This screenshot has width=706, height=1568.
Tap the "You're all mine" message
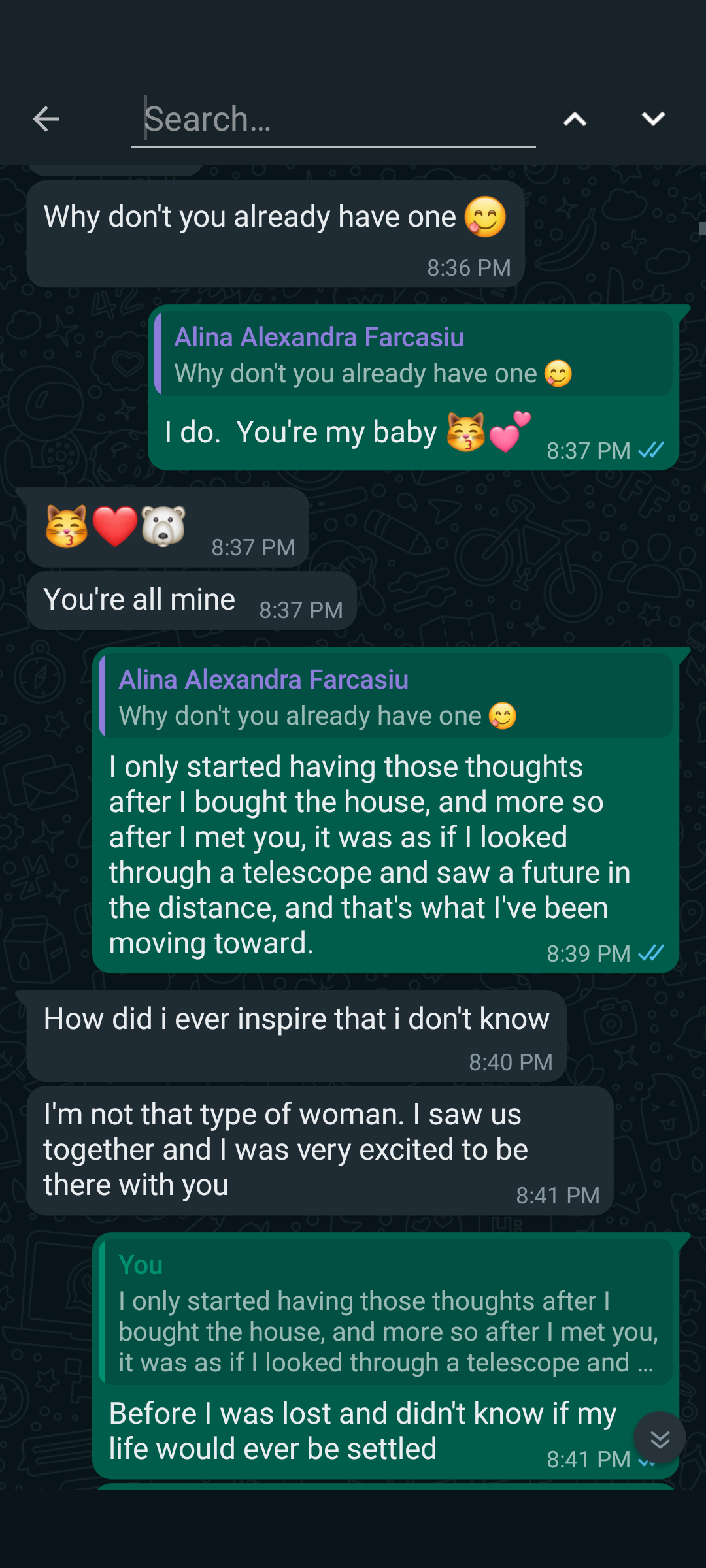coord(191,600)
